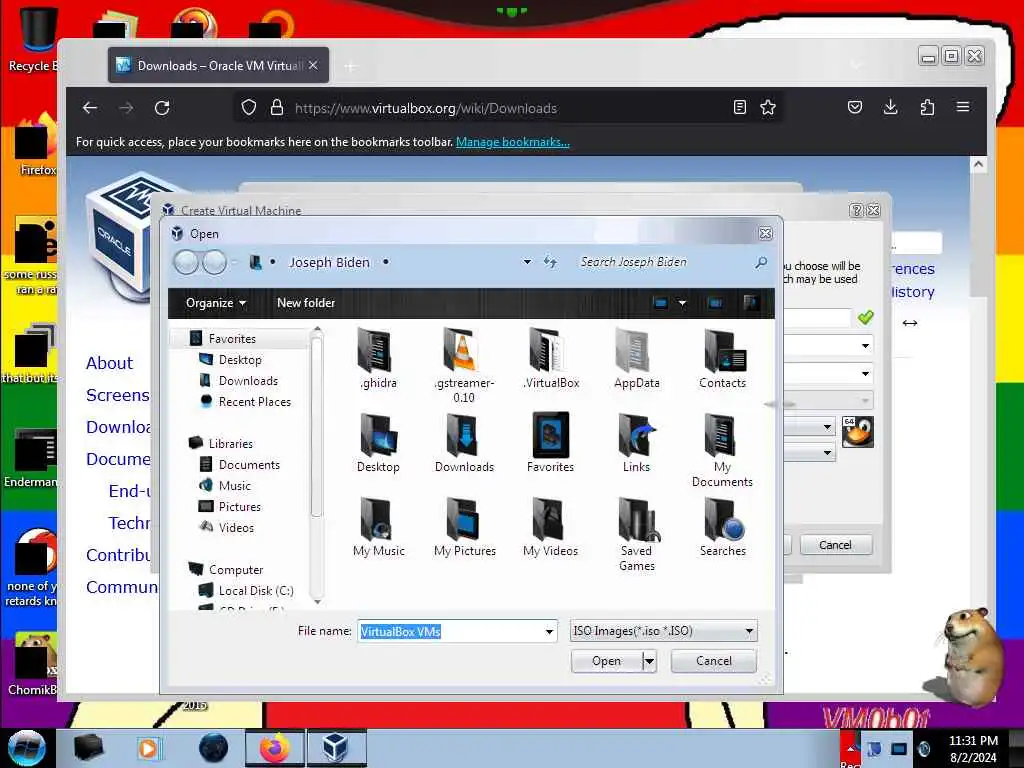Click the Windows Start orb

(x=26, y=748)
